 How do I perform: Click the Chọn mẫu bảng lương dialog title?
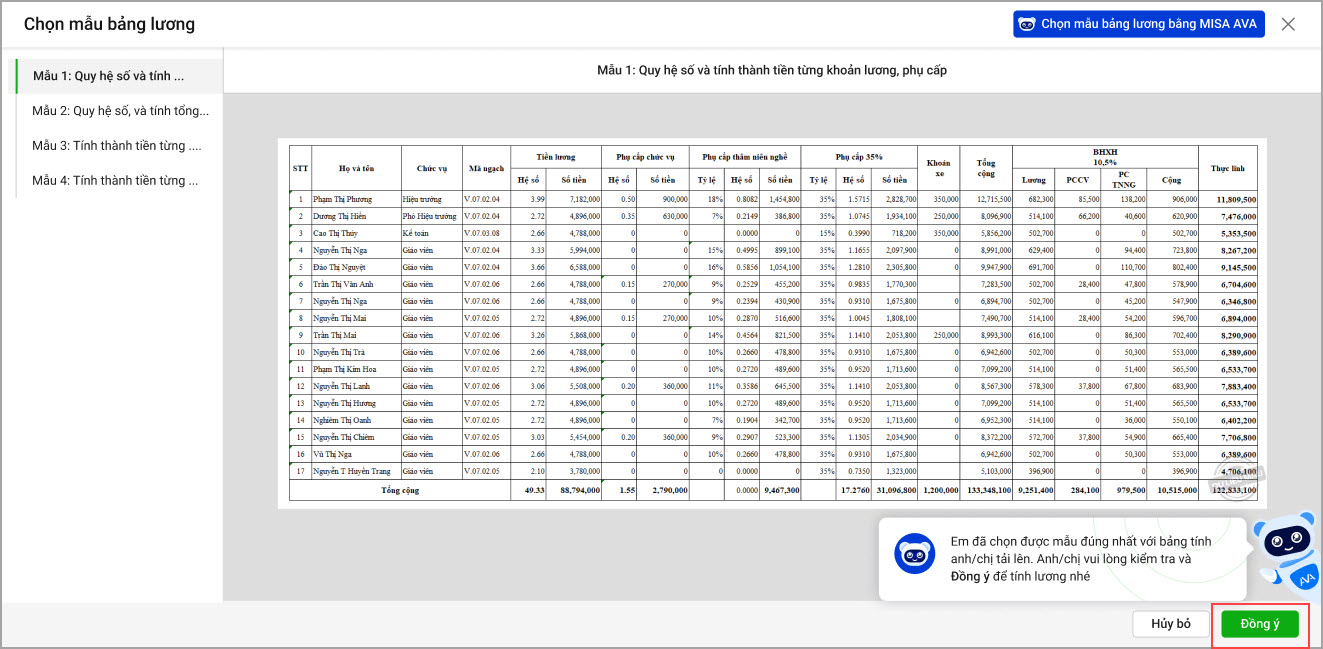point(109,24)
